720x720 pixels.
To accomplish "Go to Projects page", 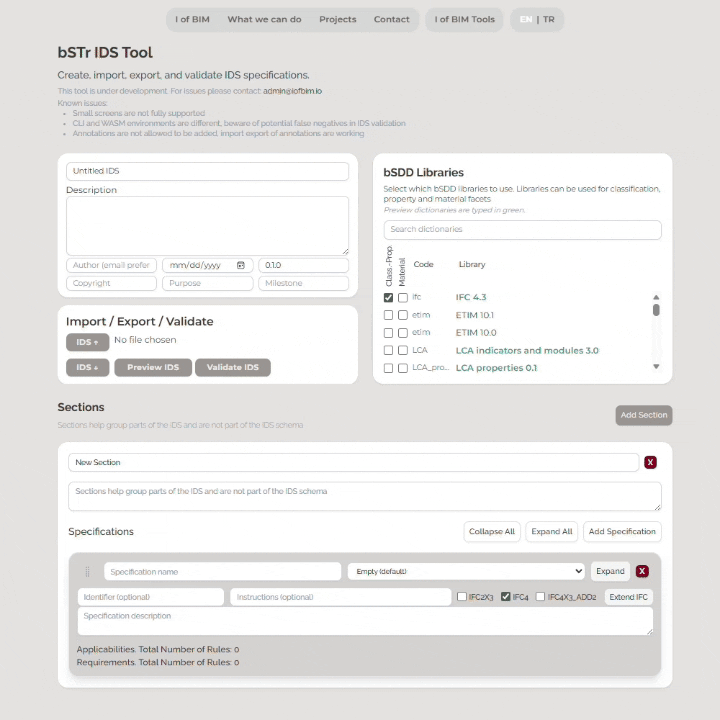I will point(338,19).
